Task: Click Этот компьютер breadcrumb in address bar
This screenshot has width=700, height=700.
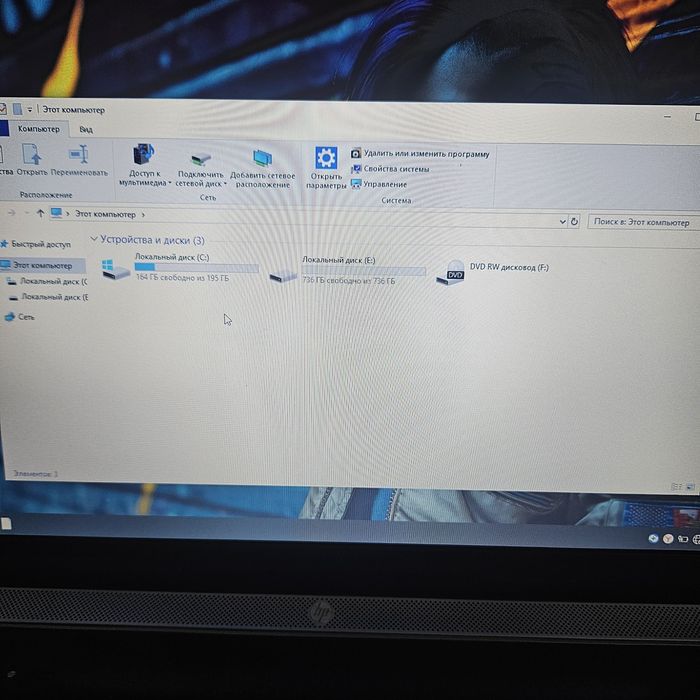Action: click(105, 214)
